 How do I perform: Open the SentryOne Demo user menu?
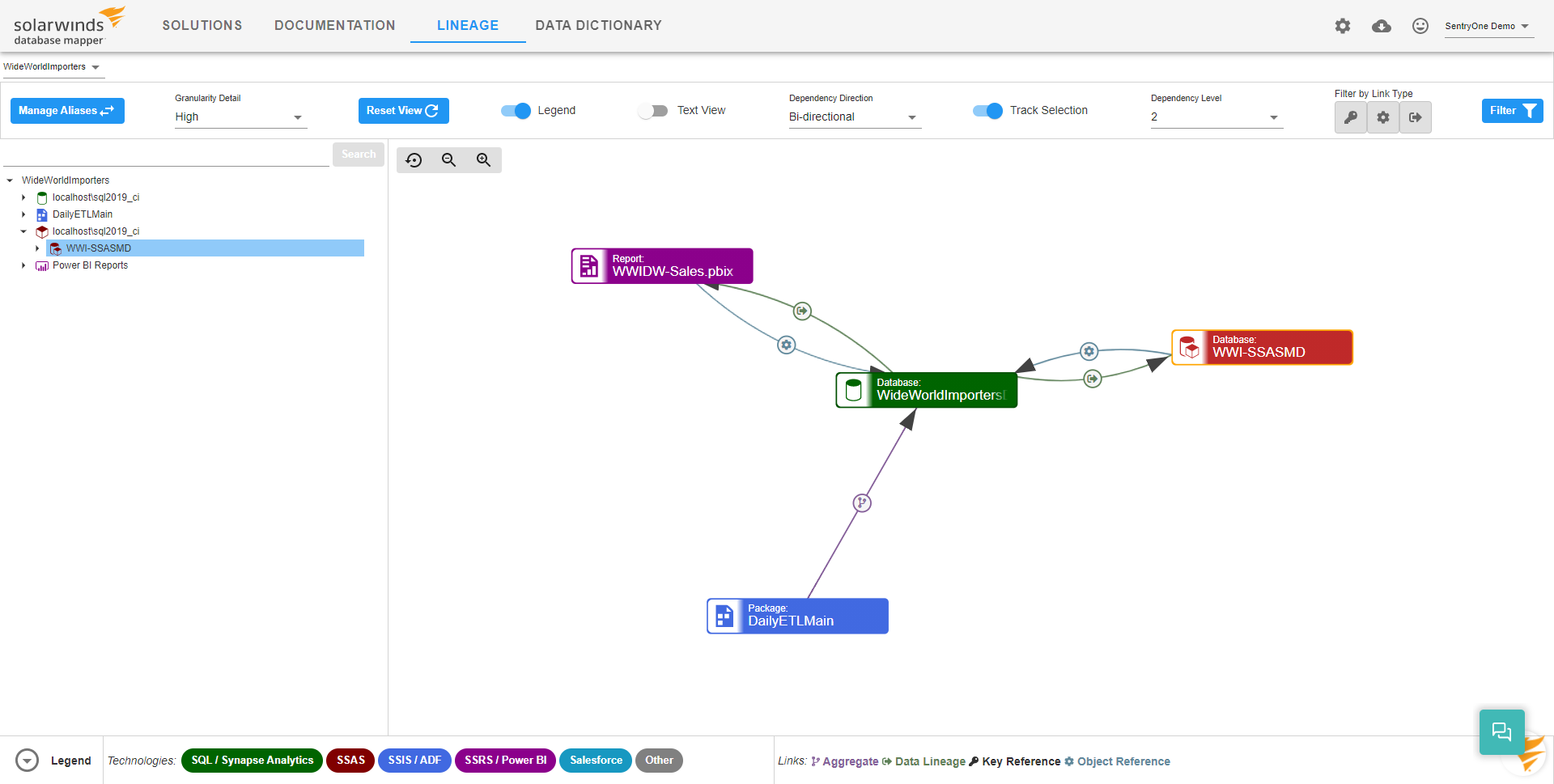click(1488, 26)
